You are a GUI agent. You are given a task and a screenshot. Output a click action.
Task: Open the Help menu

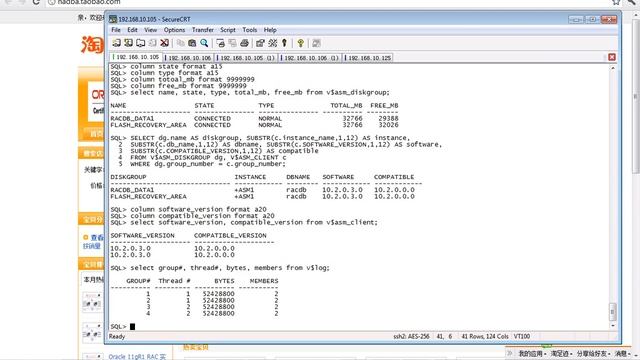pyautogui.click(x=270, y=30)
